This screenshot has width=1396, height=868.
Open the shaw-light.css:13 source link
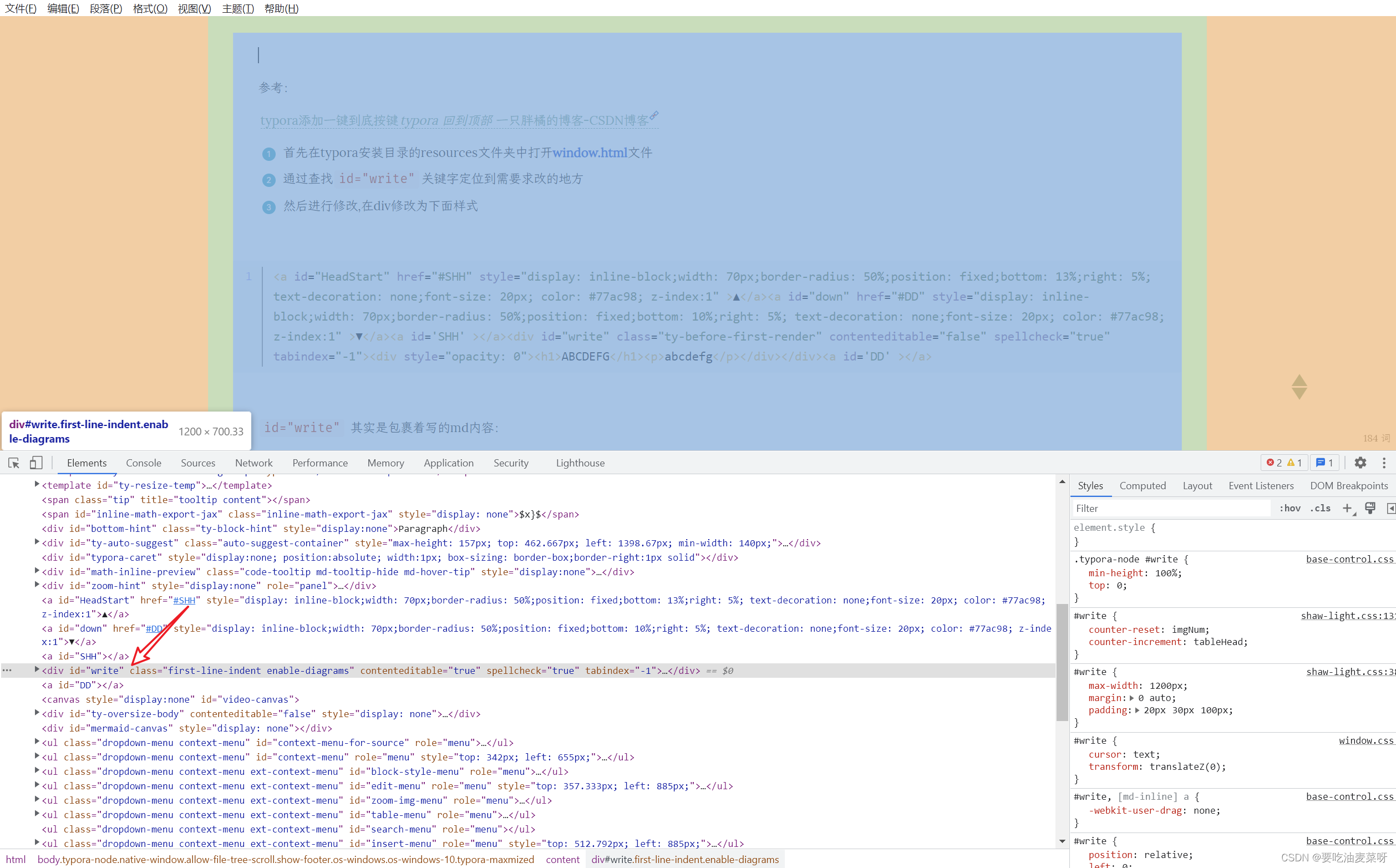pos(1347,616)
